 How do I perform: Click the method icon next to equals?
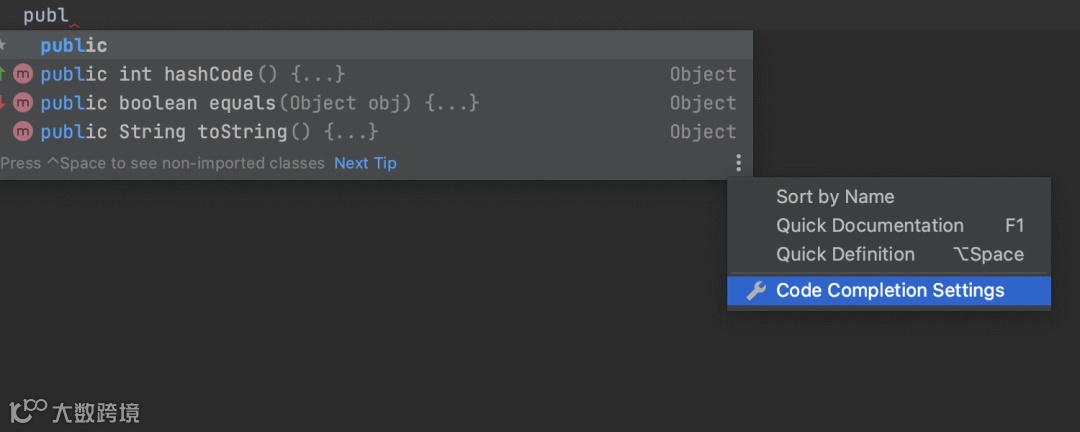(x=23, y=103)
